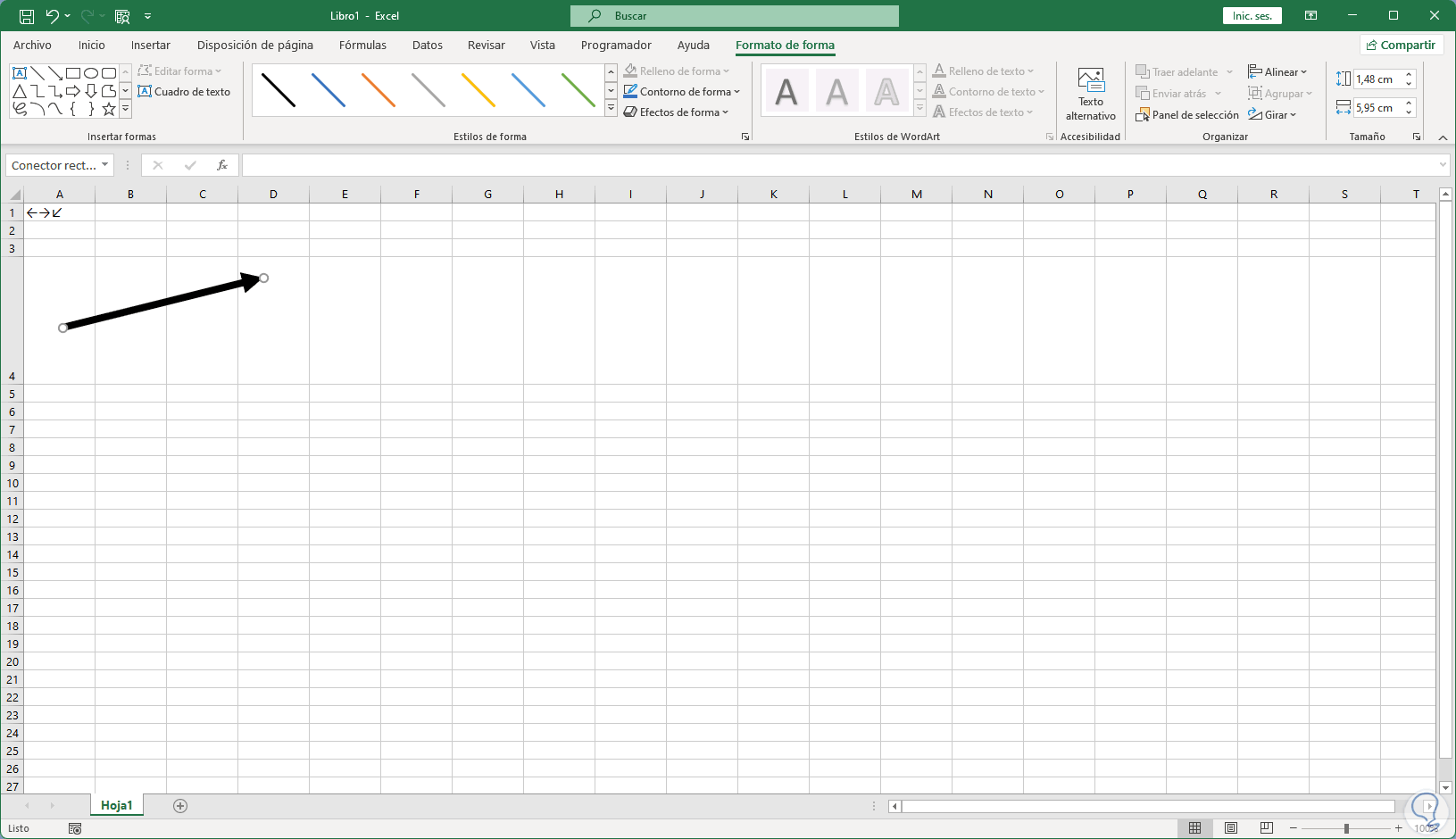Switch to the Revisar tab
Image resolution: width=1456 pixels, height=839 pixels.
487,46
